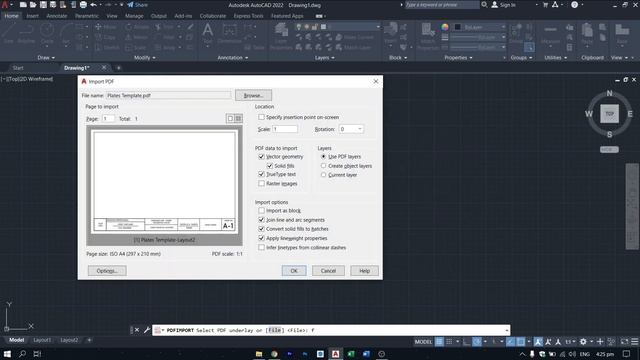Enable Specify insertion point on-screen
Viewport: 640px width, 360px height.
(x=261, y=117)
